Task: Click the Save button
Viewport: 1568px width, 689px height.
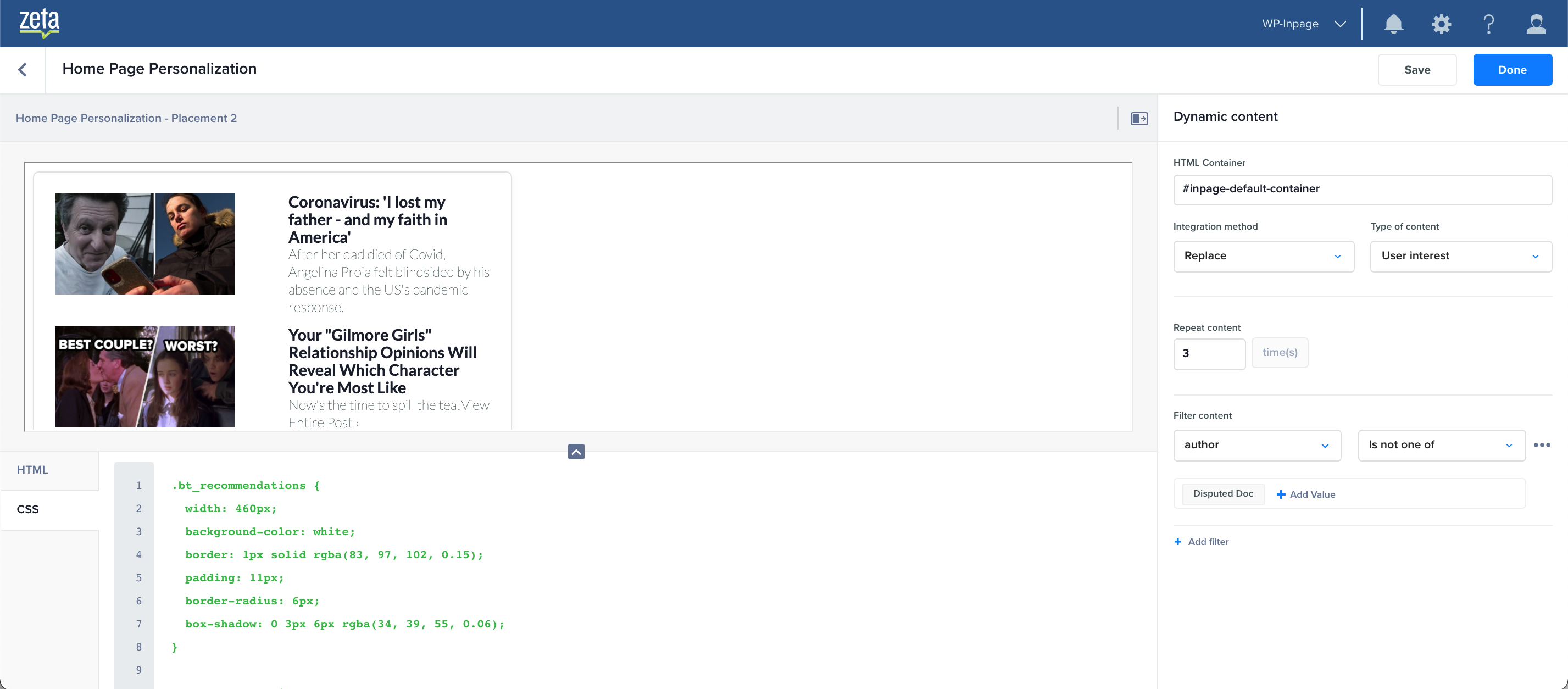Action: coord(1416,69)
